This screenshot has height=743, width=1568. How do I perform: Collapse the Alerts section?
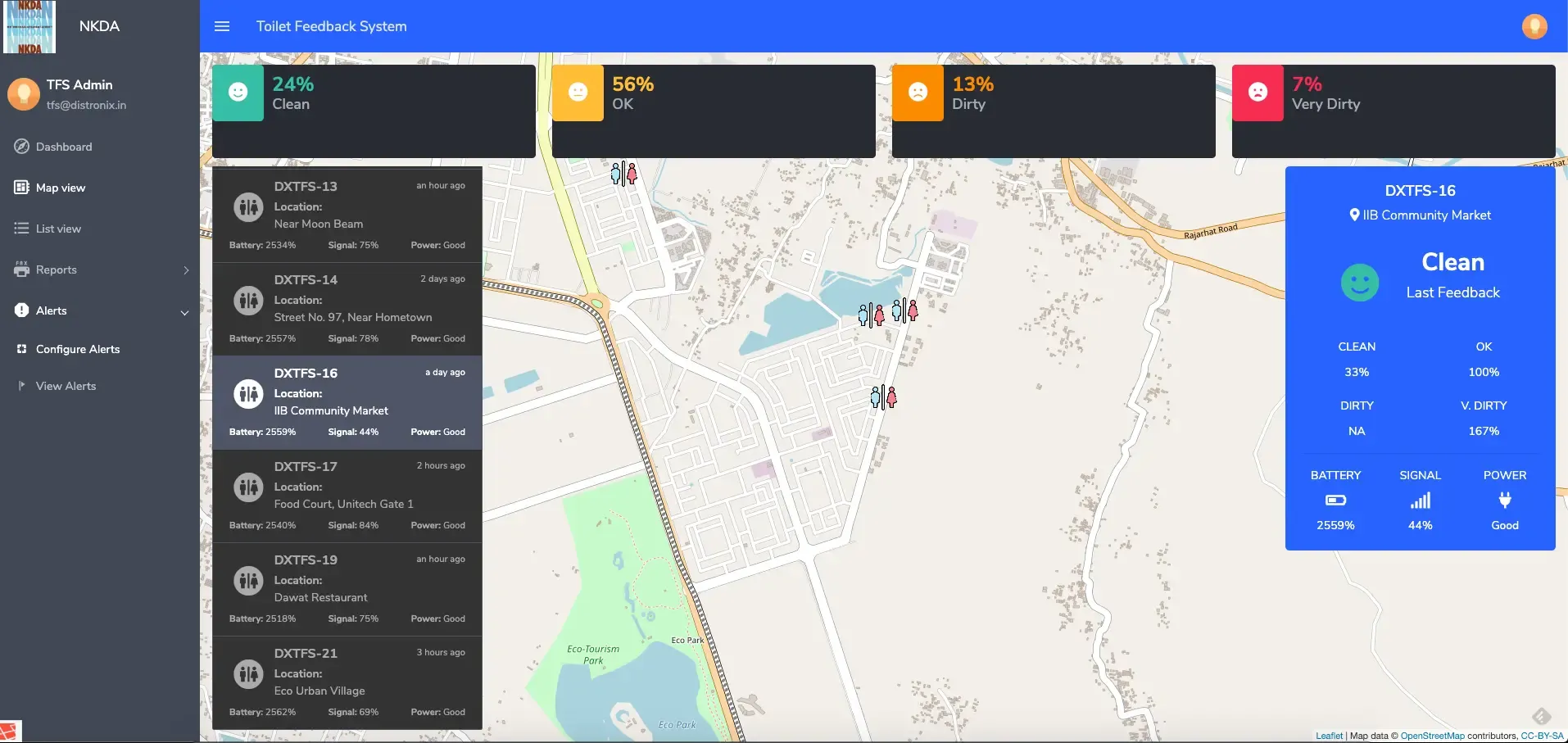tap(184, 312)
